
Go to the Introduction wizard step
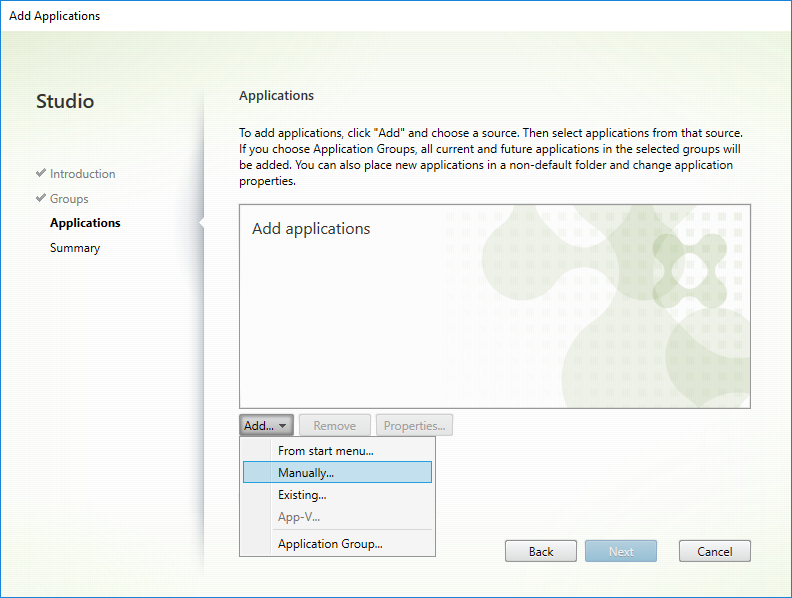pyautogui.click(x=82, y=174)
